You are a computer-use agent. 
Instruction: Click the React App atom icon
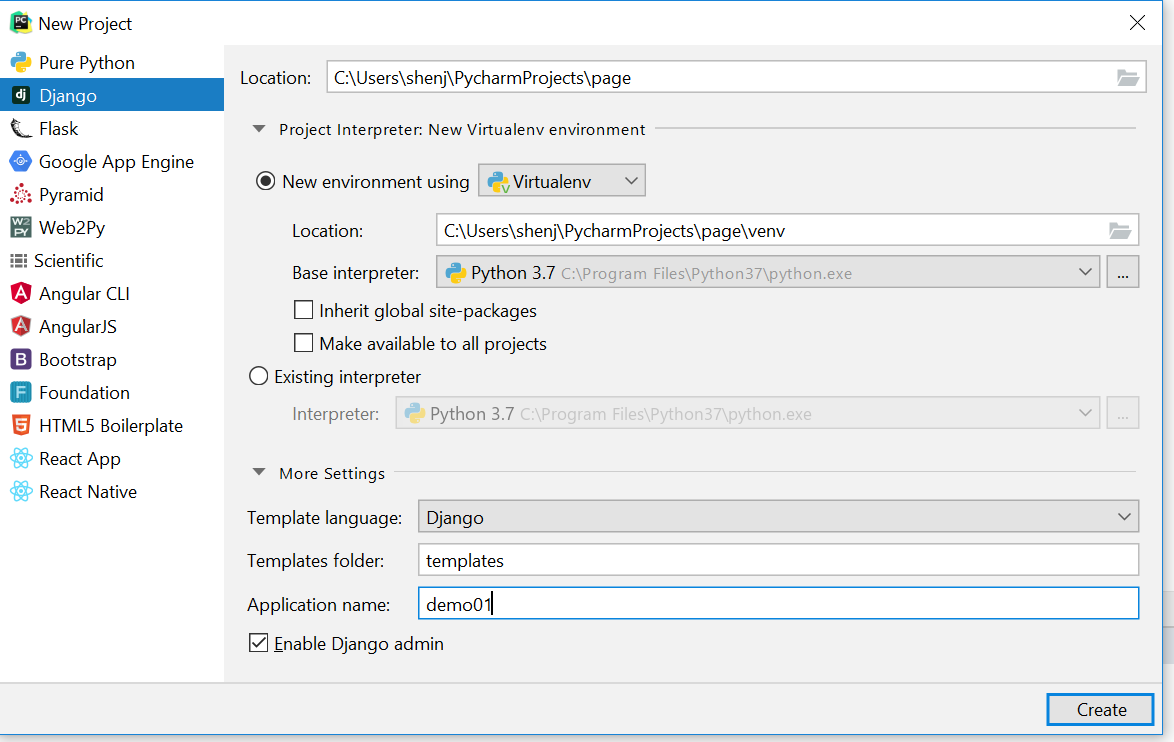click(20, 458)
